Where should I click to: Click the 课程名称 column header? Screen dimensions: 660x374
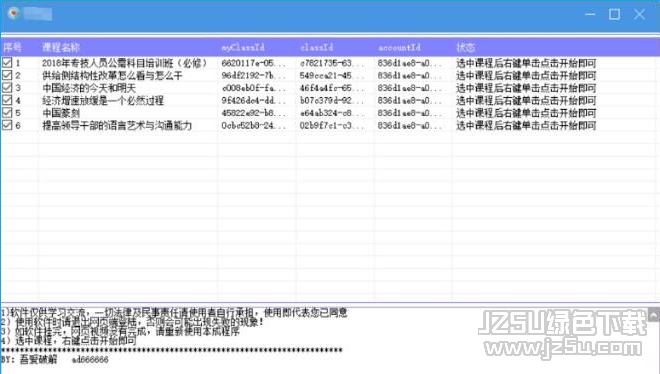pos(61,47)
